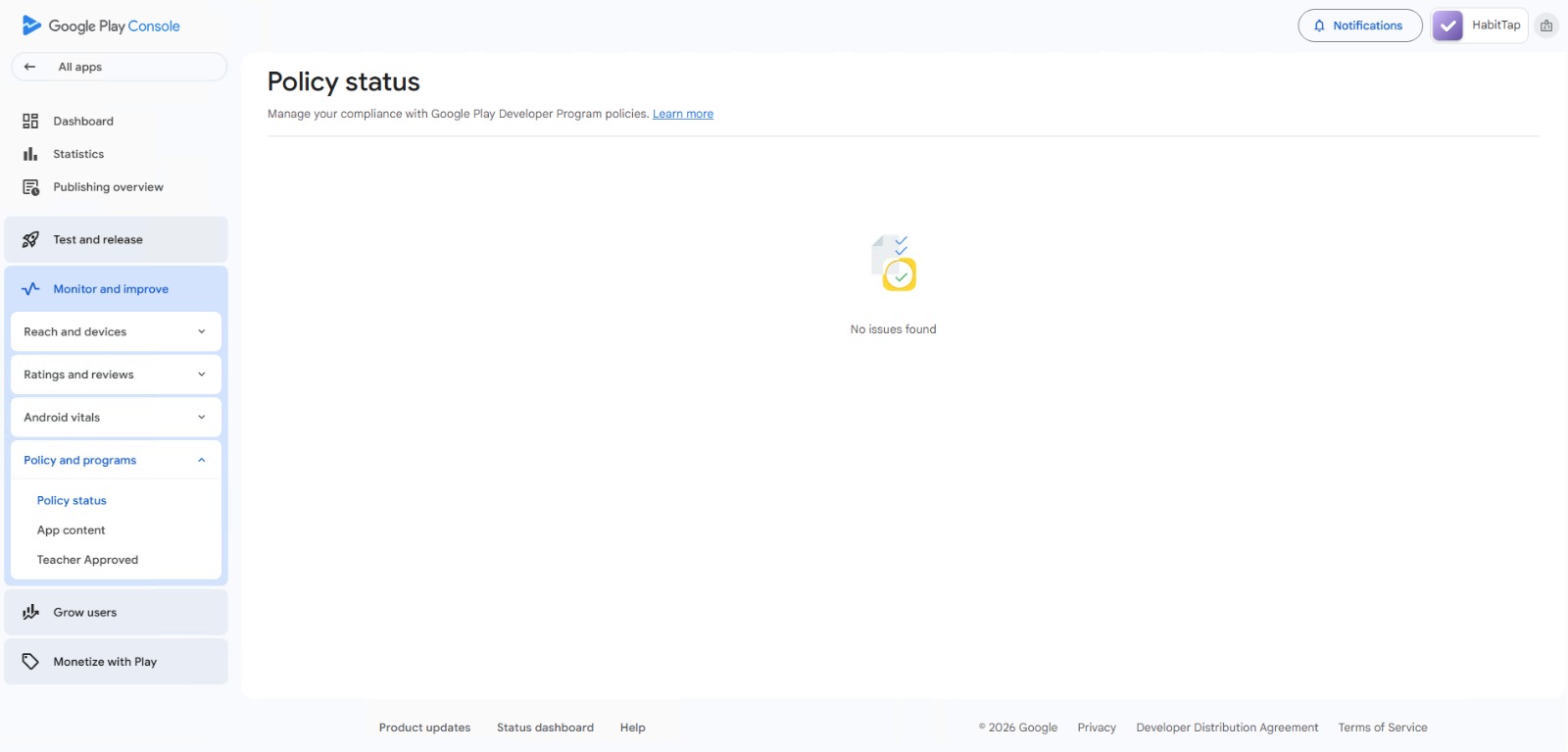Click the notifications bell icon

point(1319,25)
